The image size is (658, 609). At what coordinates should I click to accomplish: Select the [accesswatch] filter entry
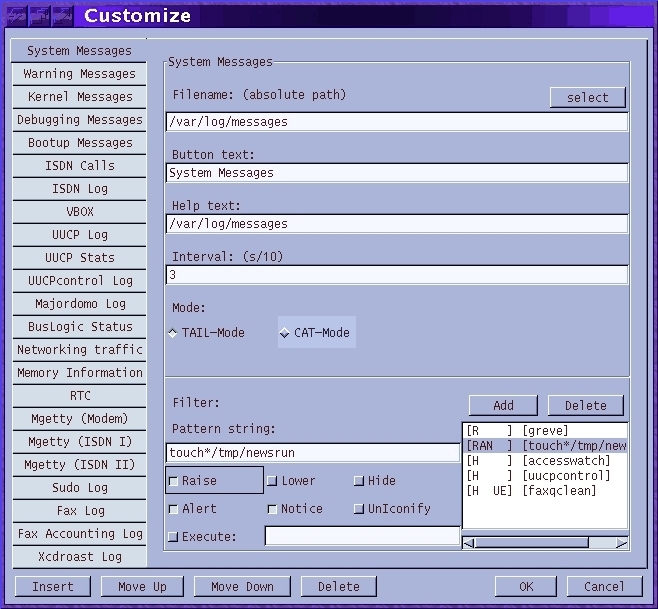pyautogui.click(x=545, y=461)
